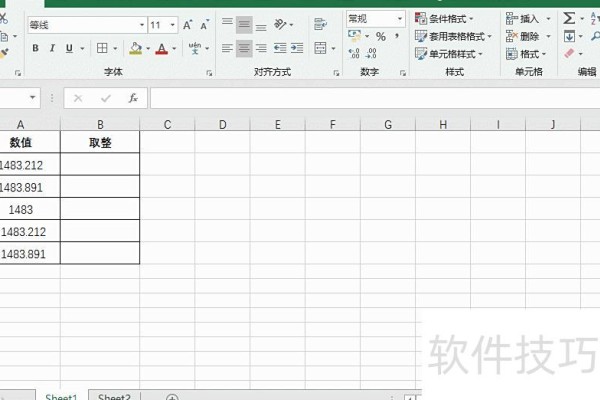Select header cell 取整
This screenshot has width=600, height=400.
click(100, 142)
